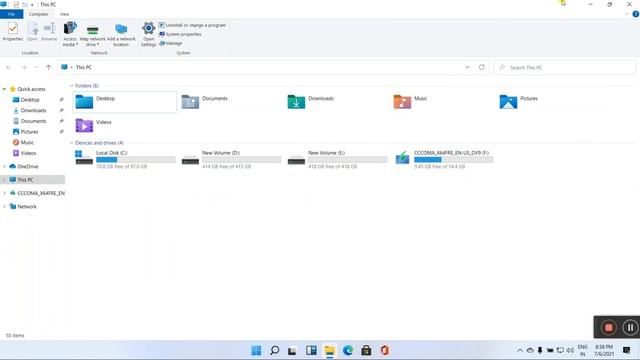This screenshot has width=640, height=360.
Task: Open taskbar Search icon
Action: 275,350
